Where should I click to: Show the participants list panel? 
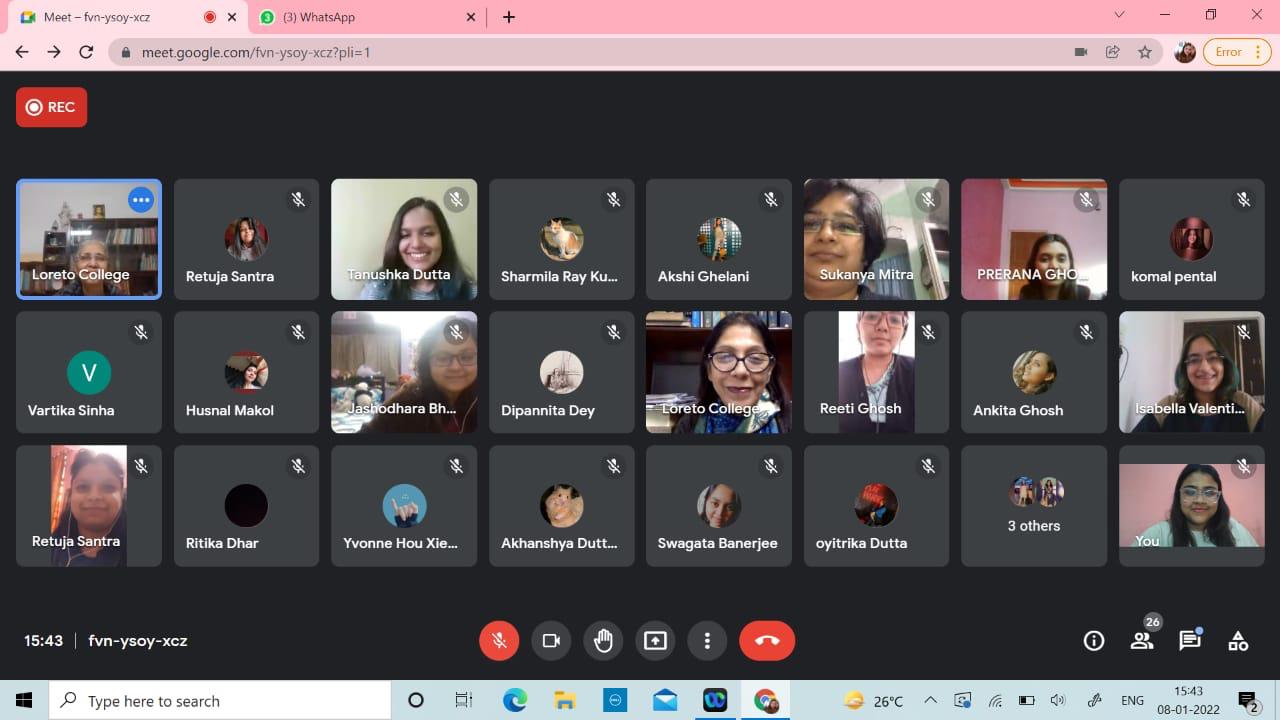[1142, 641]
